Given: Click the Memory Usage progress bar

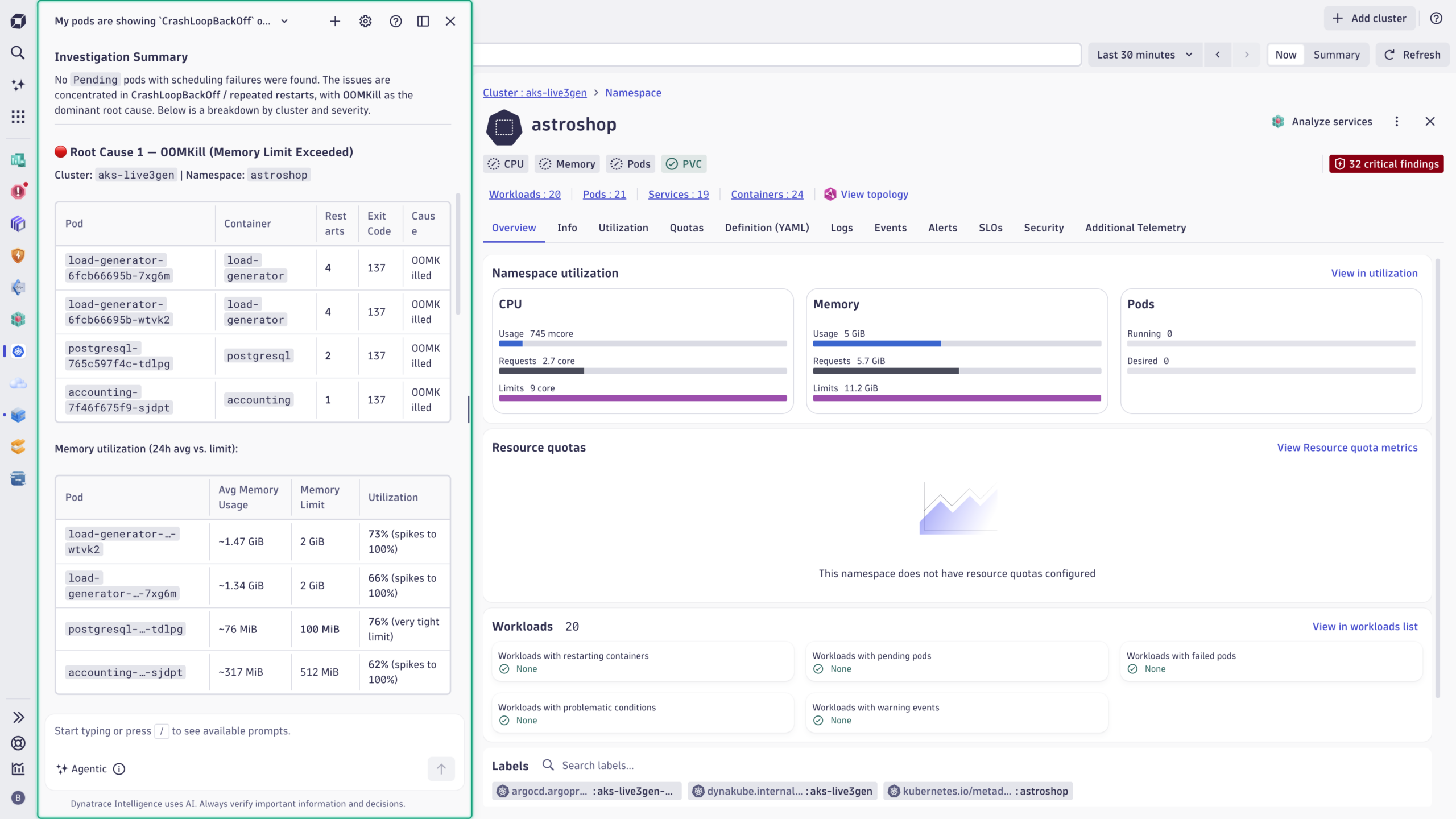Looking at the screenshot, I should [957, 344].
